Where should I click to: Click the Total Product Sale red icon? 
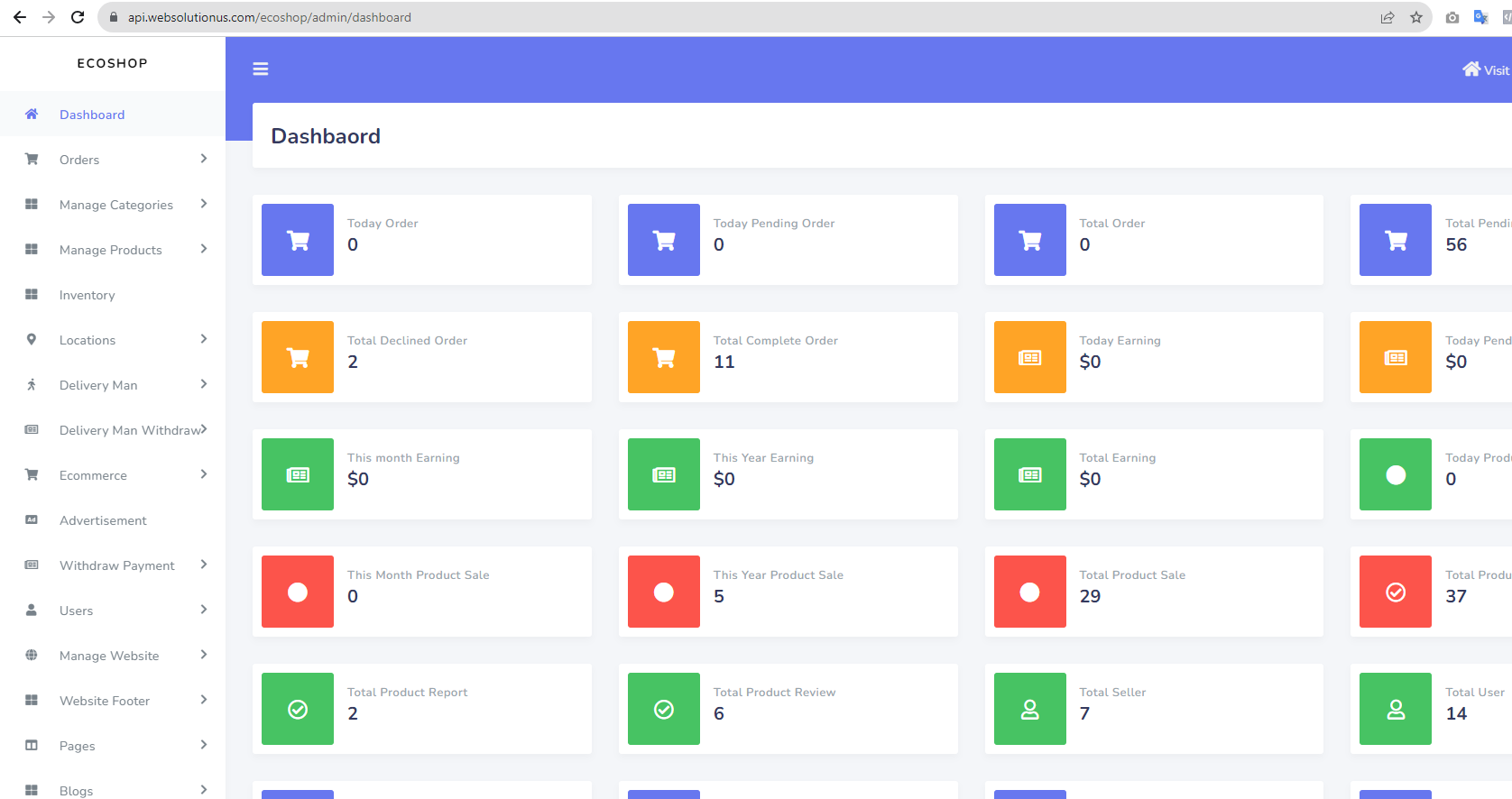click(x=1030, y=592)
